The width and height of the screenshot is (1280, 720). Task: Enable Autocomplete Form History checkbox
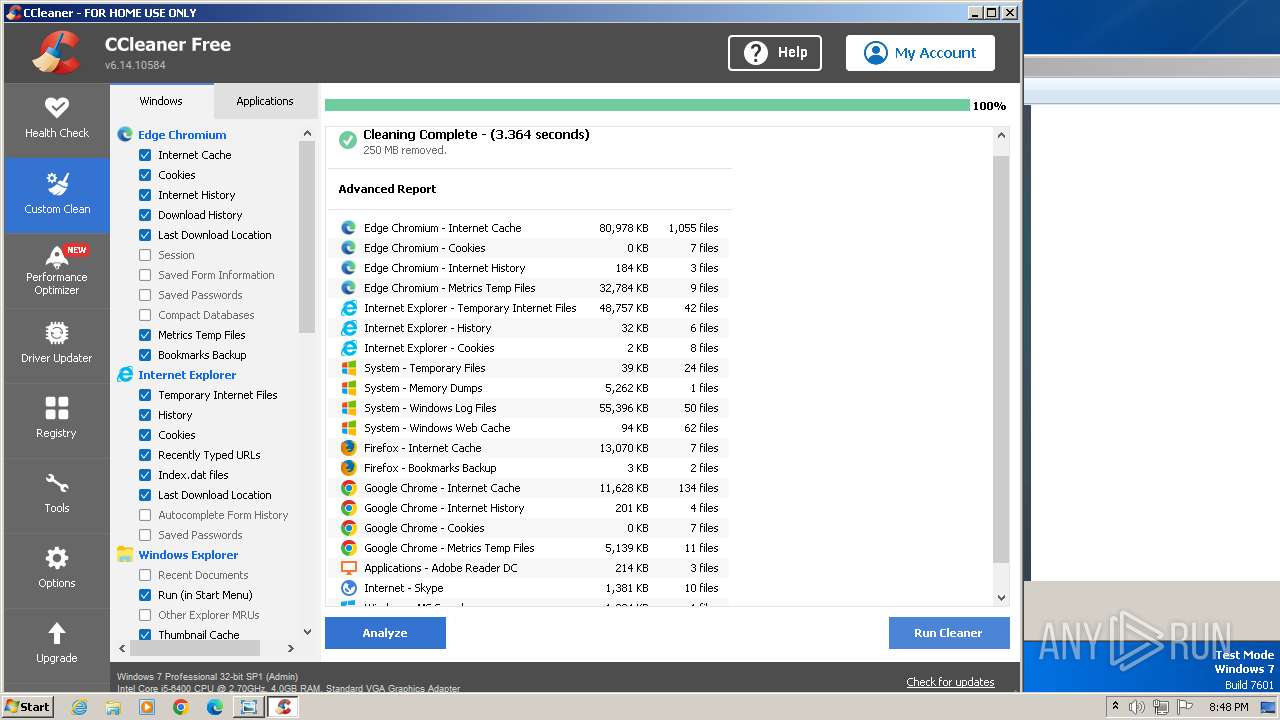pos(145,515)
